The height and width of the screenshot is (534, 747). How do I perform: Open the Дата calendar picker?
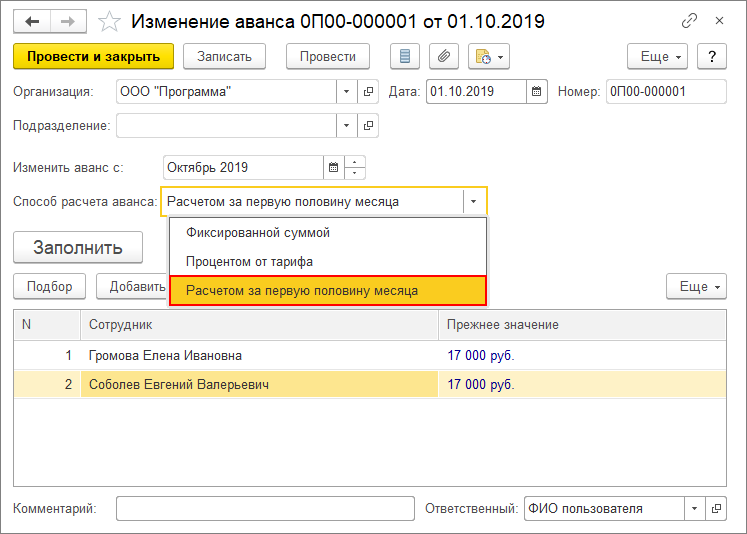tap(536, 91)
